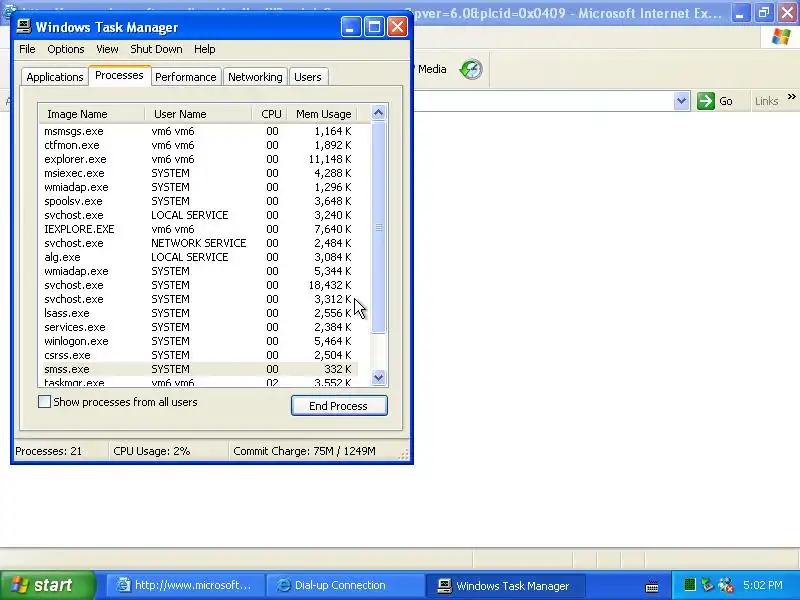Click the Go arrow icon in Internet Explorer
800x600 pixels.
coord(706,101)
